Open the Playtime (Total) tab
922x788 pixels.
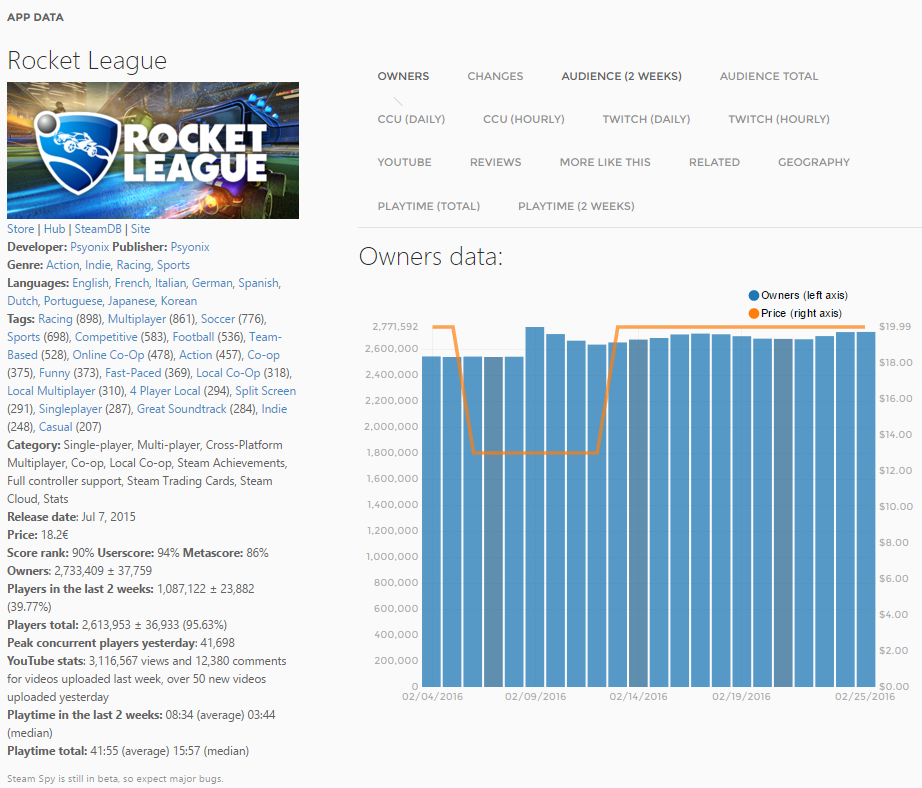pyautogui.click(x=429, y=206)
